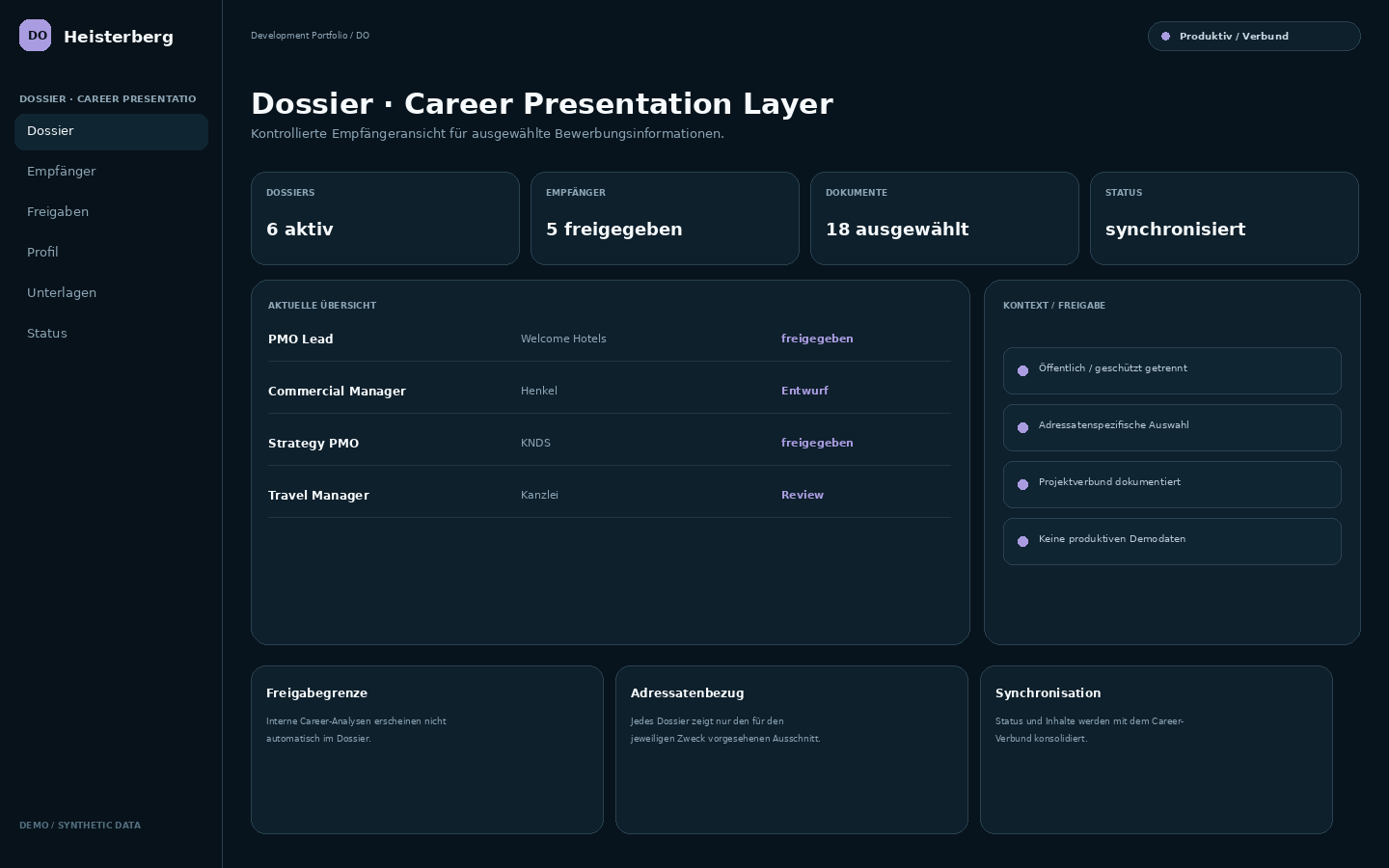Click freigegeben status of Strategy PMO
This screenshot has height=868, width=1389.
[x=817, y=444]
